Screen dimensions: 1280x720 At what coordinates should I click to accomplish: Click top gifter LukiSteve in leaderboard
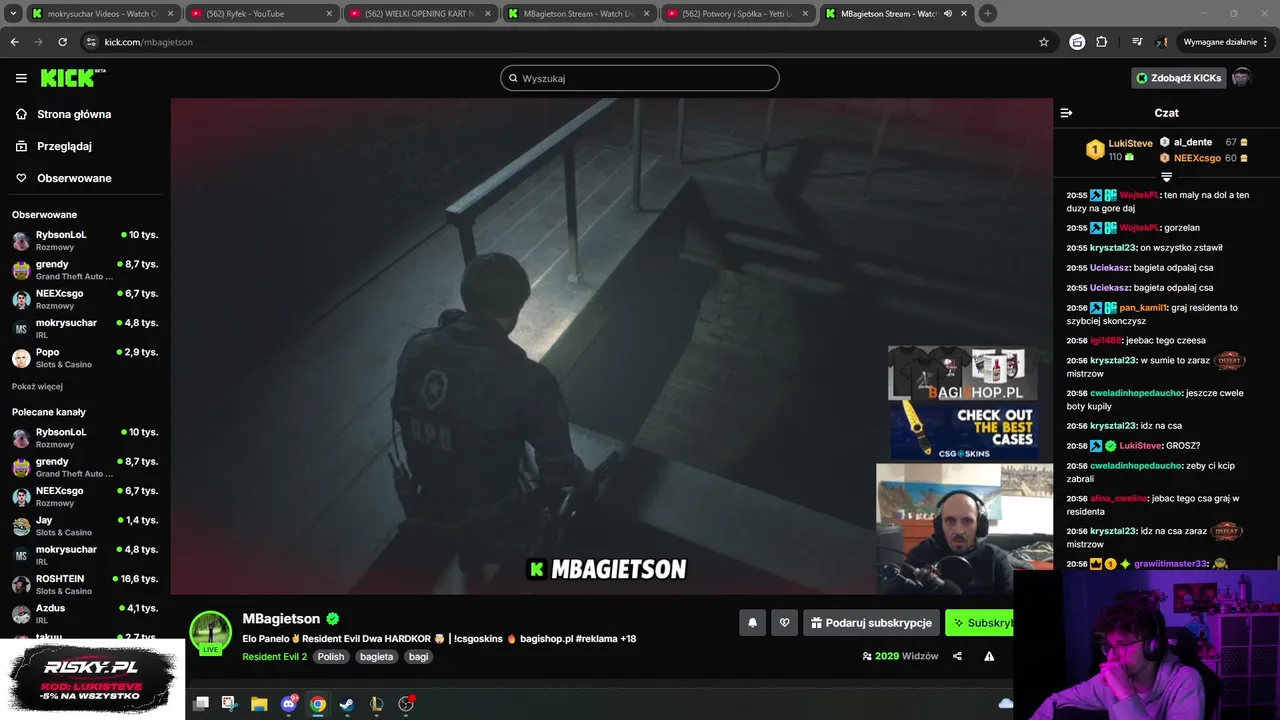click(x=1130, y=143)
